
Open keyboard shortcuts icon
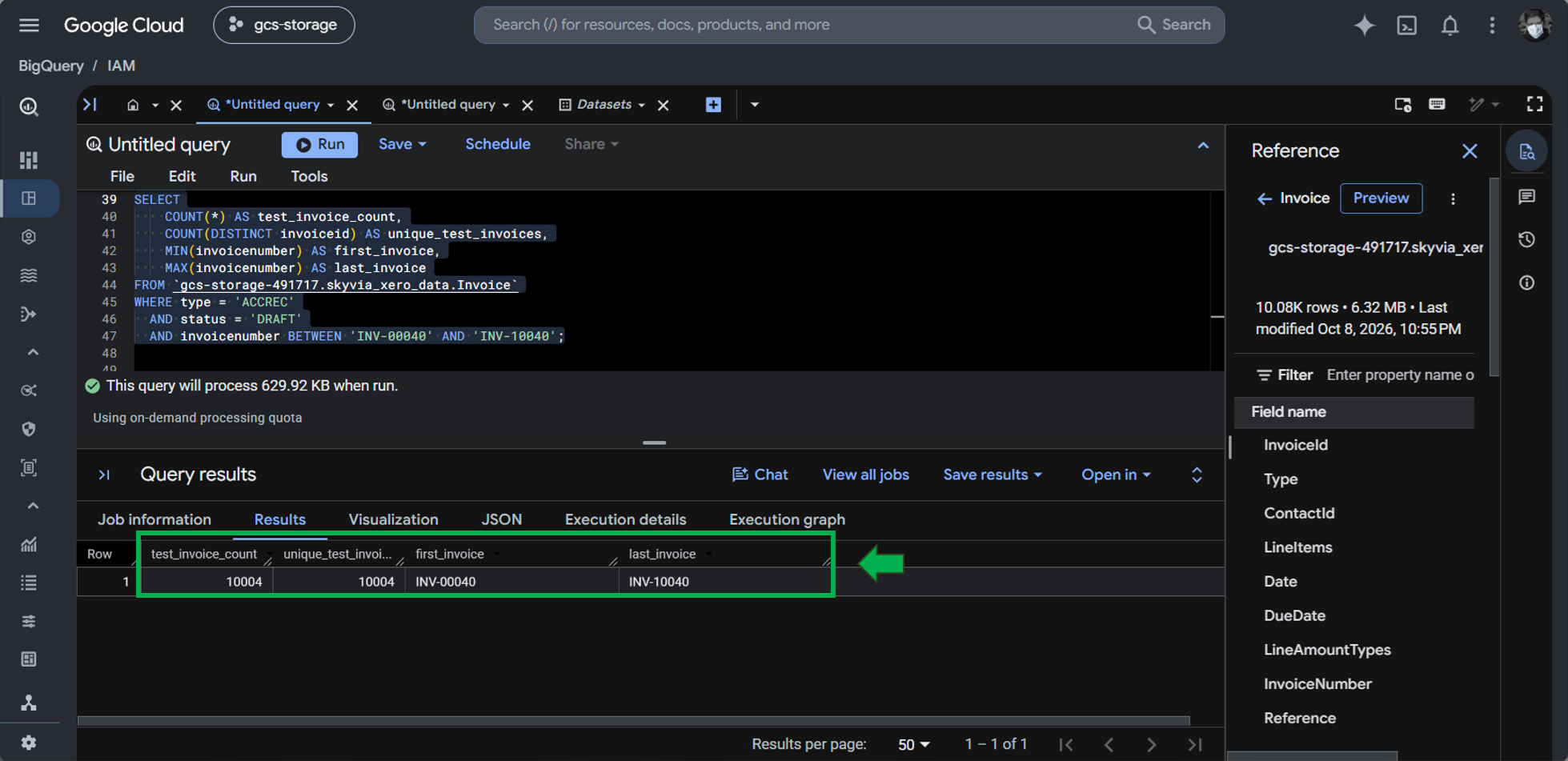pos(1437,104)
